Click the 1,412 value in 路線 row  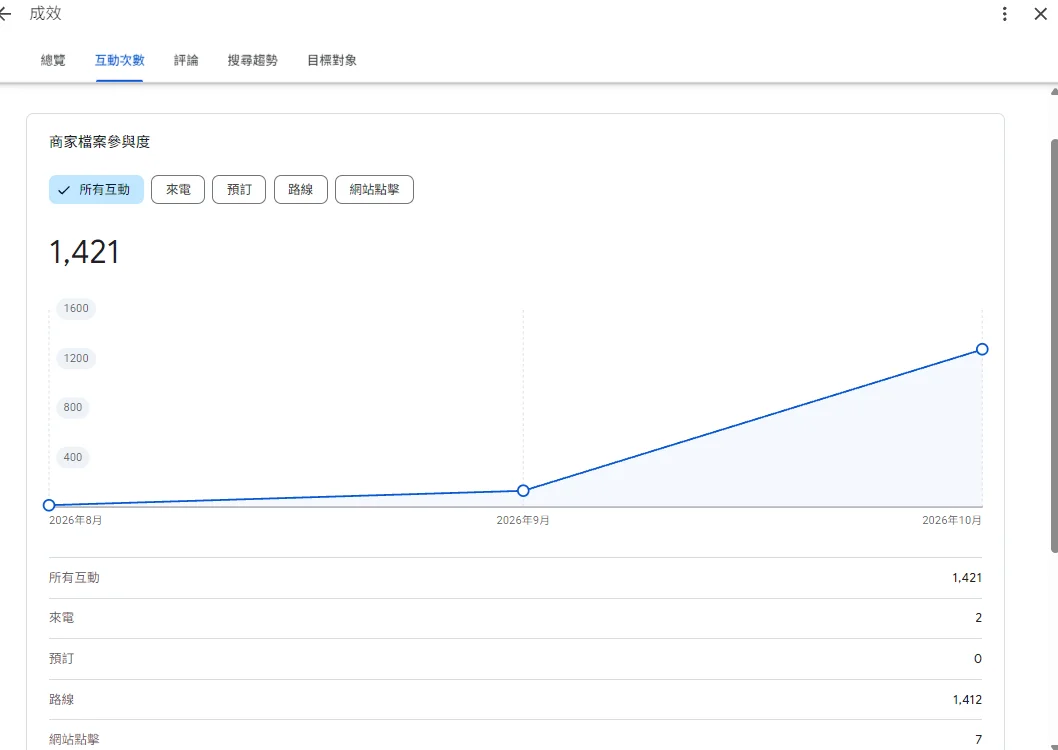pyautogui.click(x=967, y=699)
